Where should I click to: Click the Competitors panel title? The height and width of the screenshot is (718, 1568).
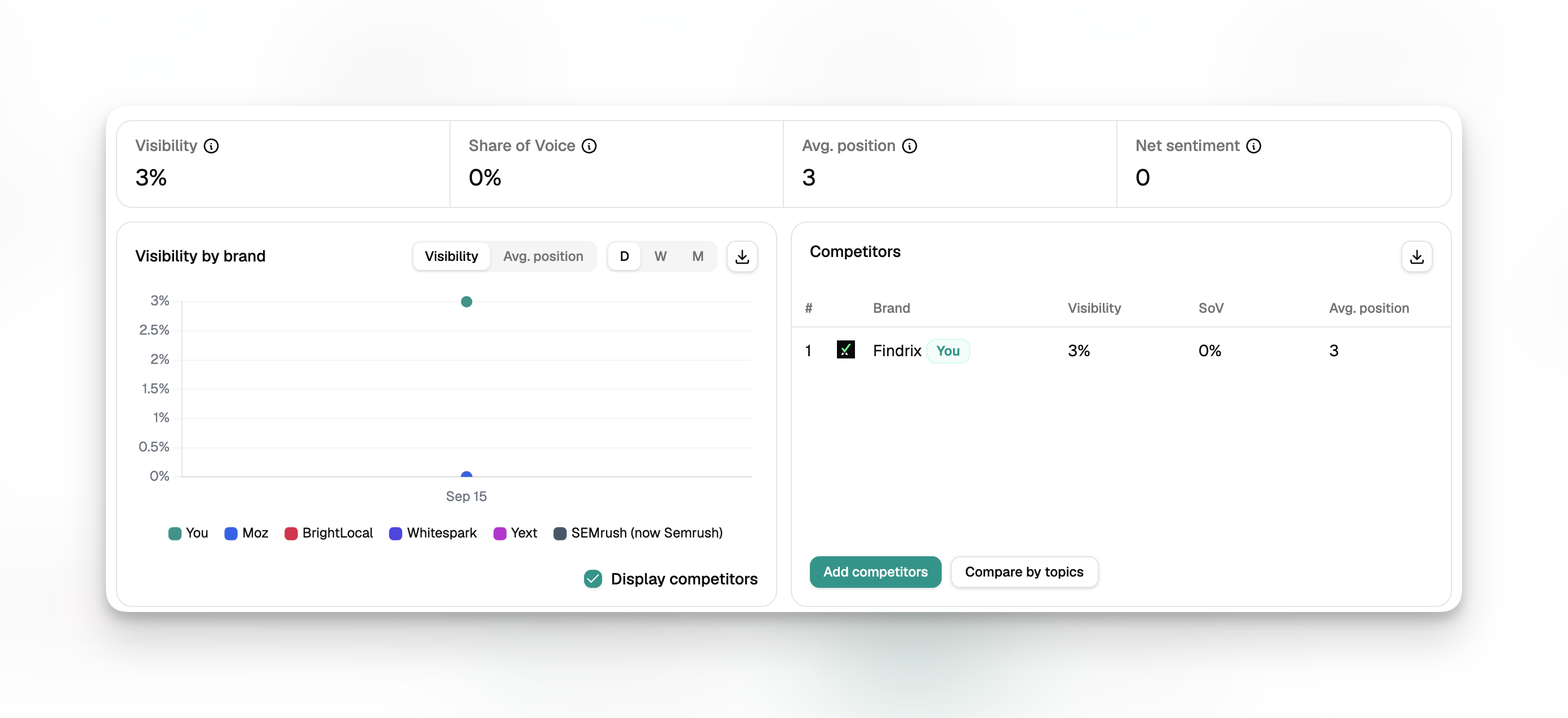[x=854, y=251]
